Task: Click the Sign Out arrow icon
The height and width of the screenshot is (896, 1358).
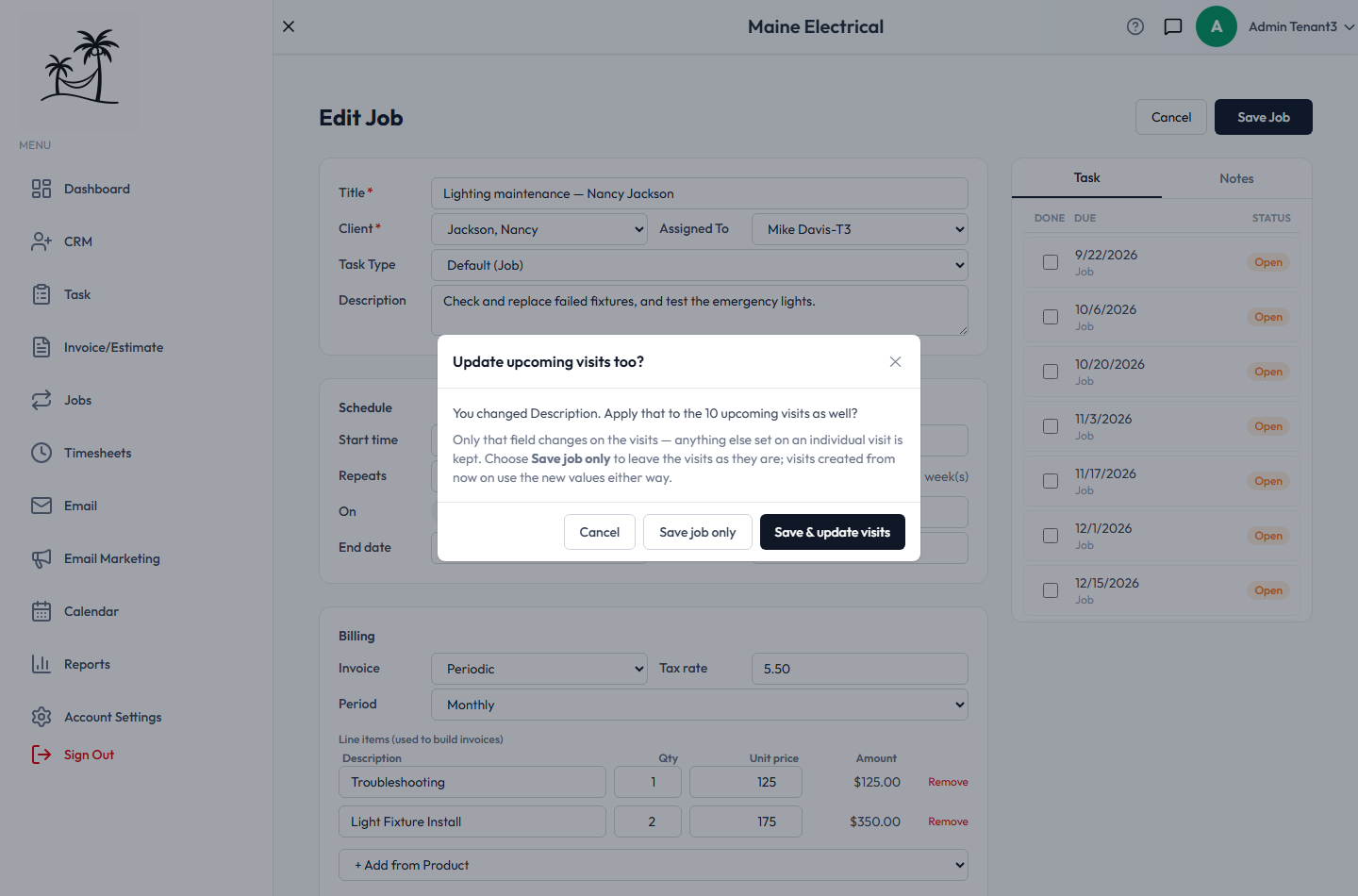Action: (x=41, y=755)
